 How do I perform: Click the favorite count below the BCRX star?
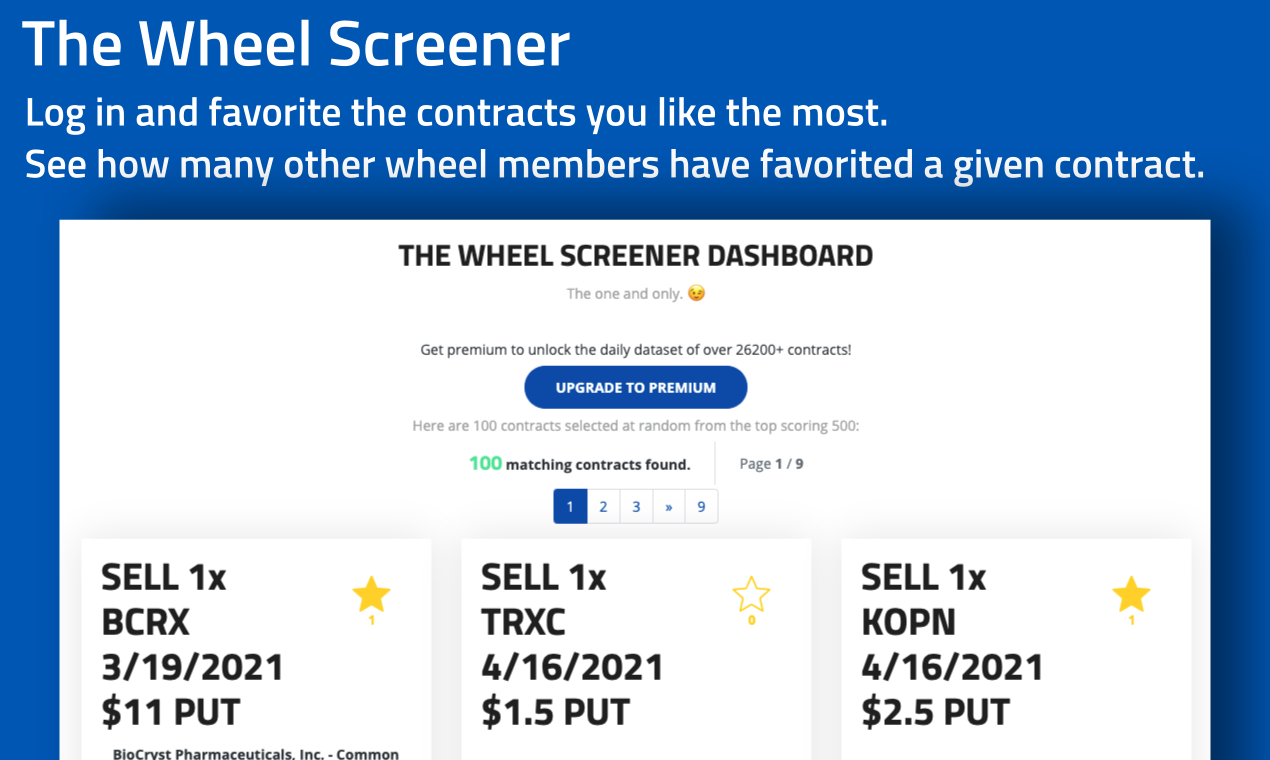[371, 621]
